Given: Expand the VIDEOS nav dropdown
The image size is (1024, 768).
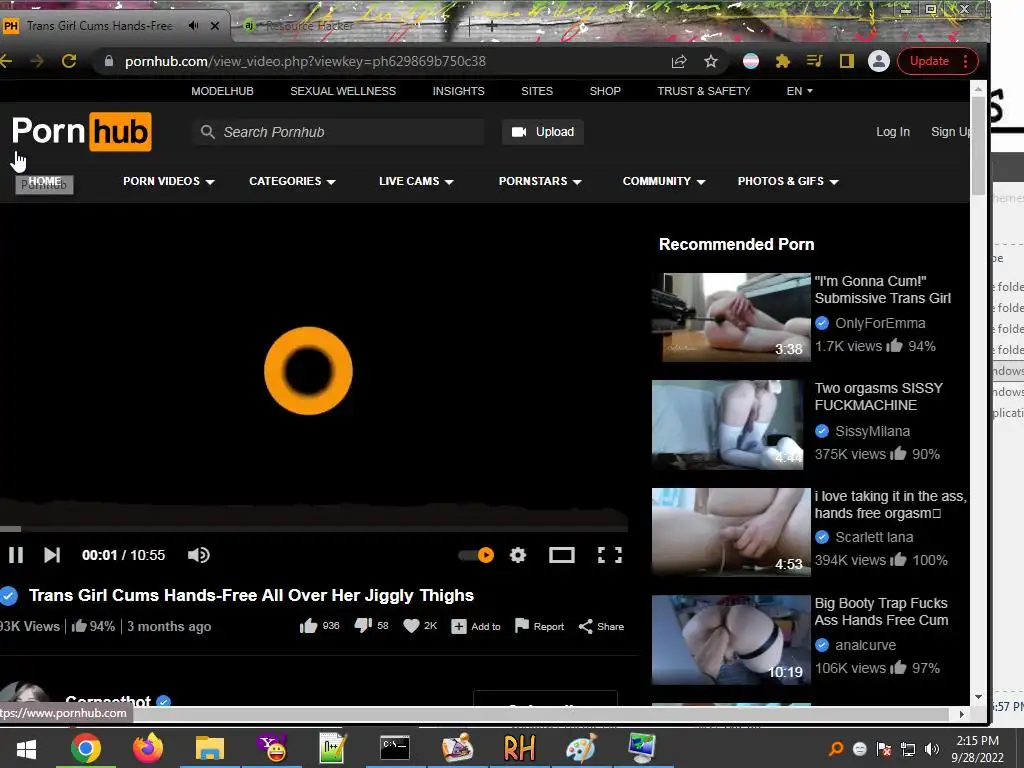Looking at the screenshot, I should click(x=168, y=182).
